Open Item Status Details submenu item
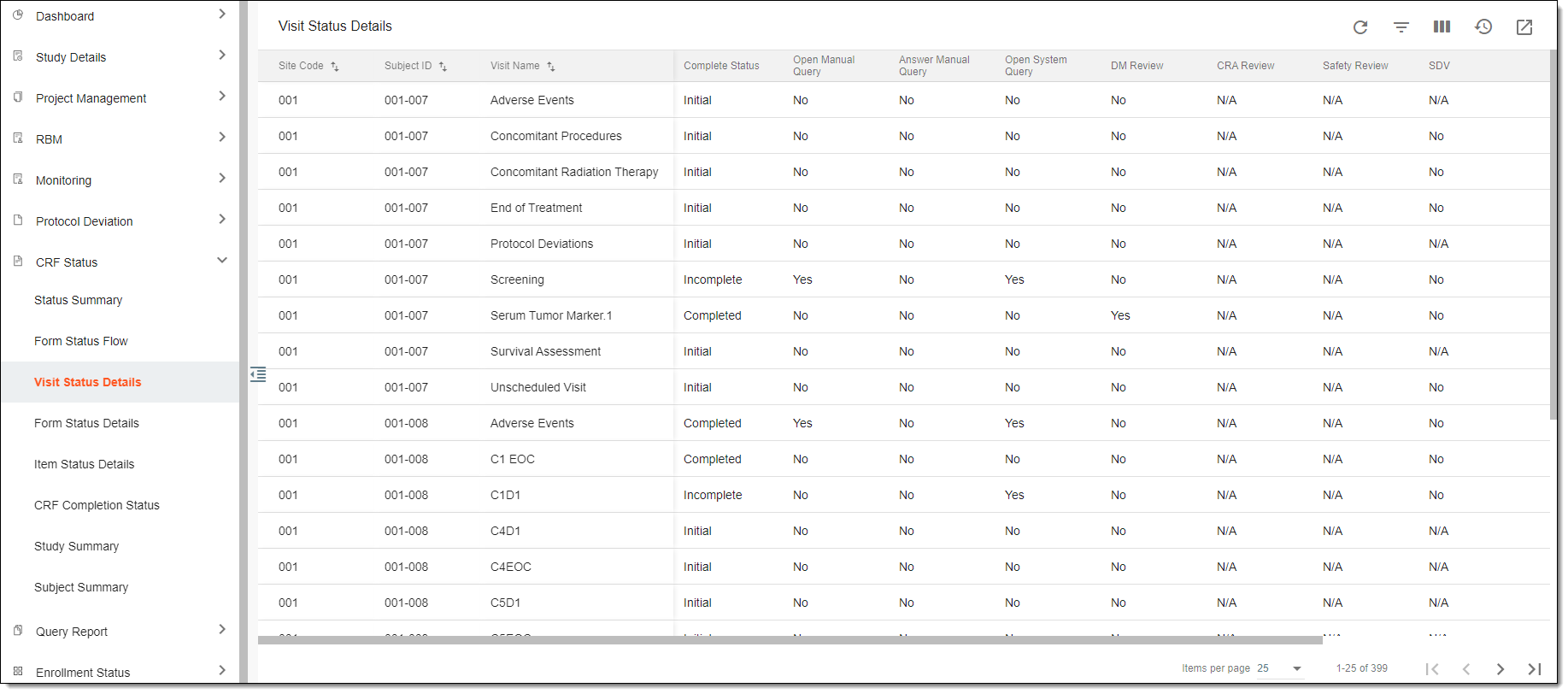Viewport: 1568px width, 694px height. coord(84,464)
